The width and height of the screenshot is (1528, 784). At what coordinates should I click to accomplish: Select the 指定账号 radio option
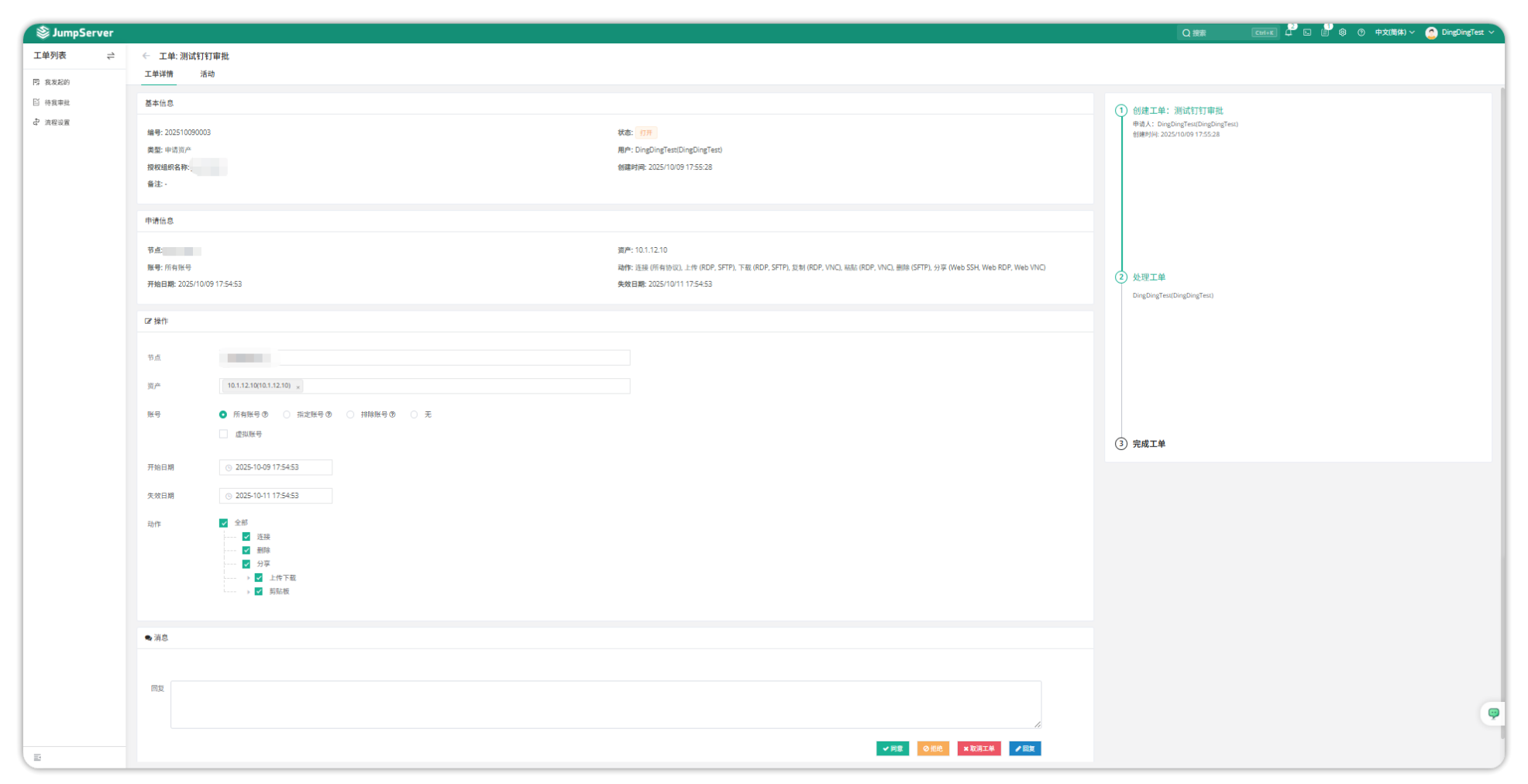287,414
